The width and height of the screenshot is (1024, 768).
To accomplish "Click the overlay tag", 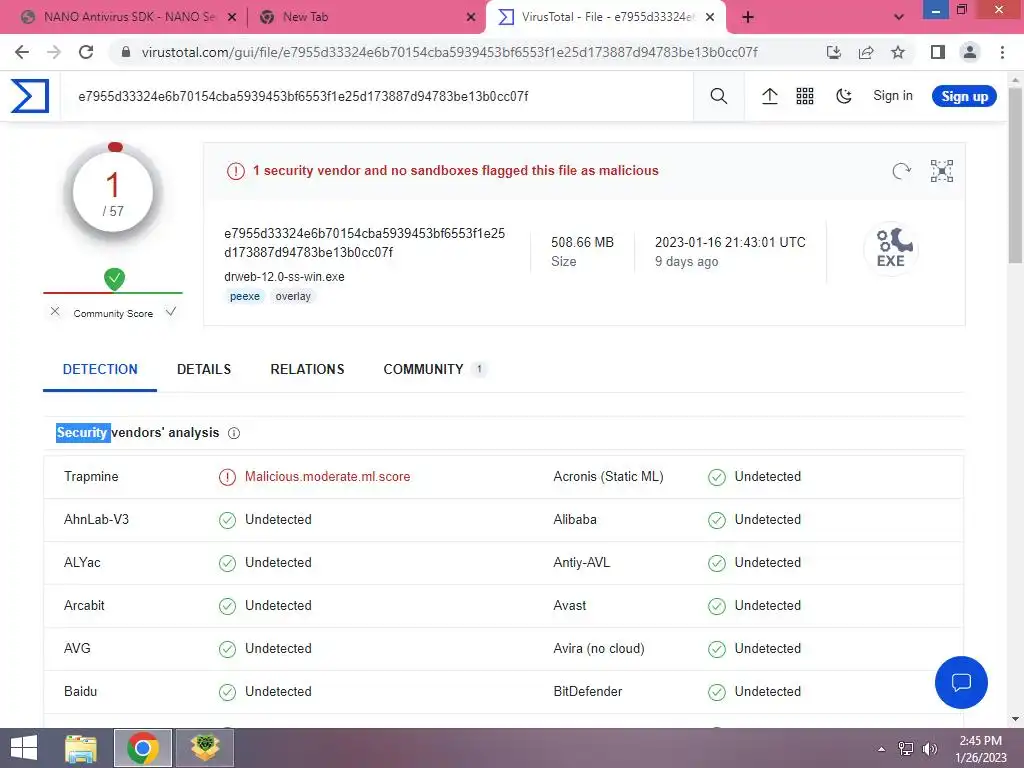I will click(x=293, y=296).
